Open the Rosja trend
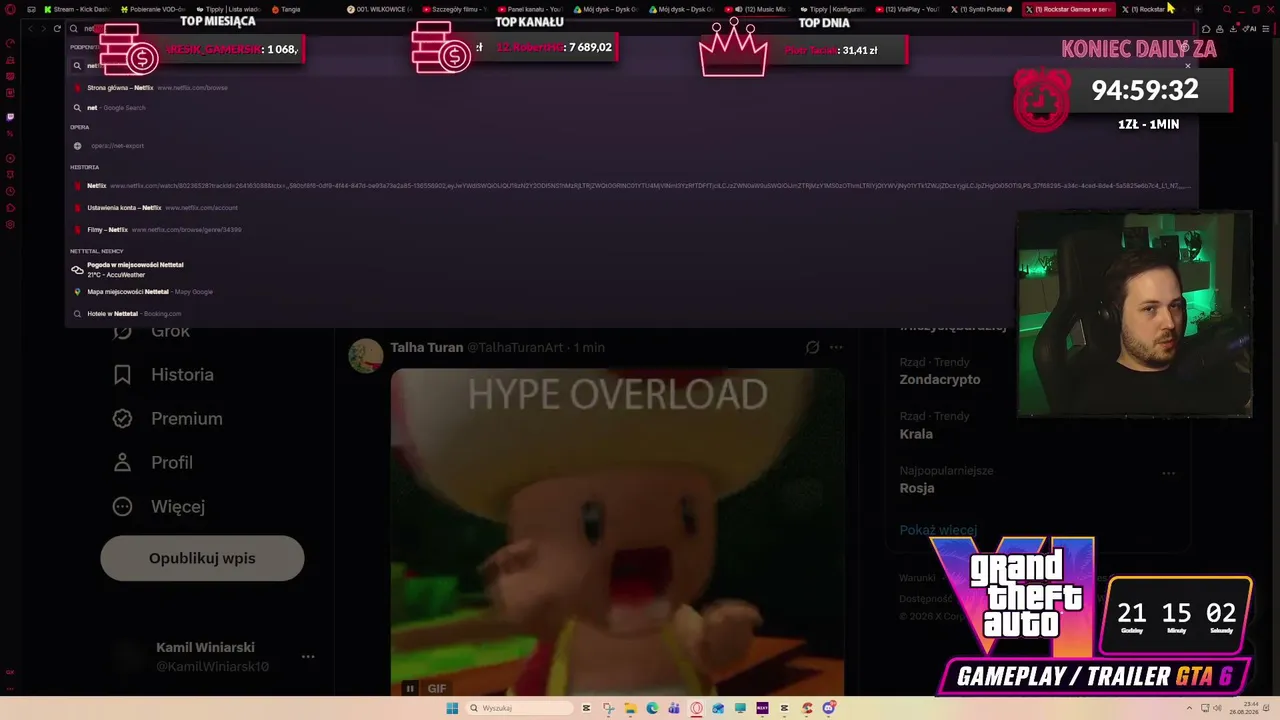 [917, 488]
